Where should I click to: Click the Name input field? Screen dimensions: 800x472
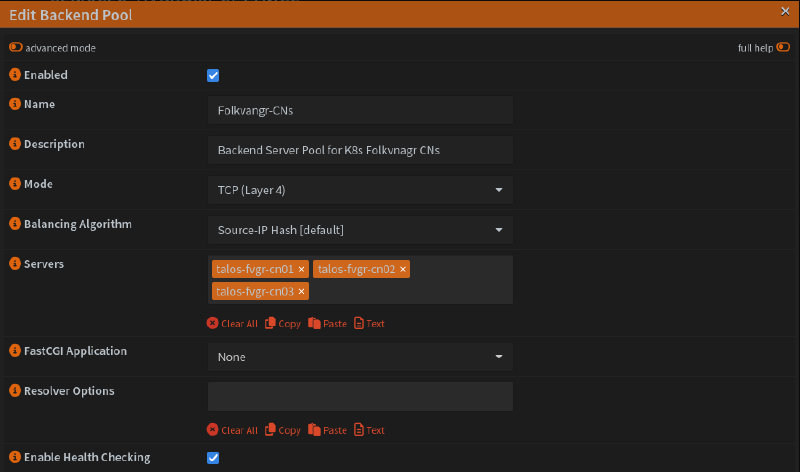(360, 110)
